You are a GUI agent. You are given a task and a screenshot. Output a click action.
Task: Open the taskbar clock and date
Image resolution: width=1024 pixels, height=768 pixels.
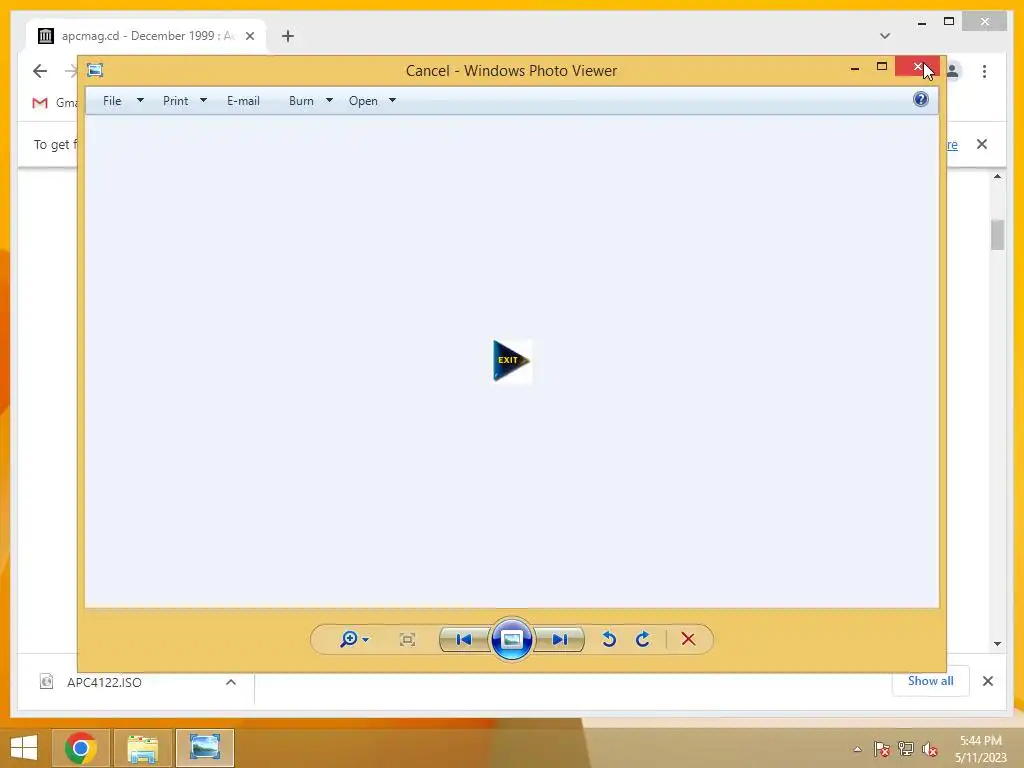(x=981, y=749)
